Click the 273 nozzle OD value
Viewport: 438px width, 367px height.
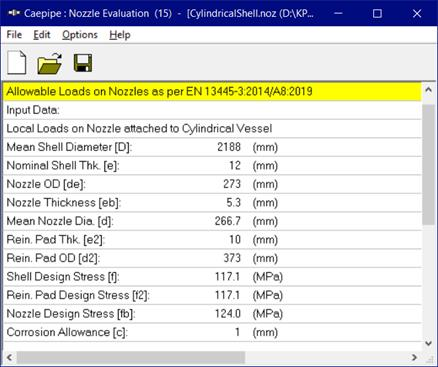[232, 184]
